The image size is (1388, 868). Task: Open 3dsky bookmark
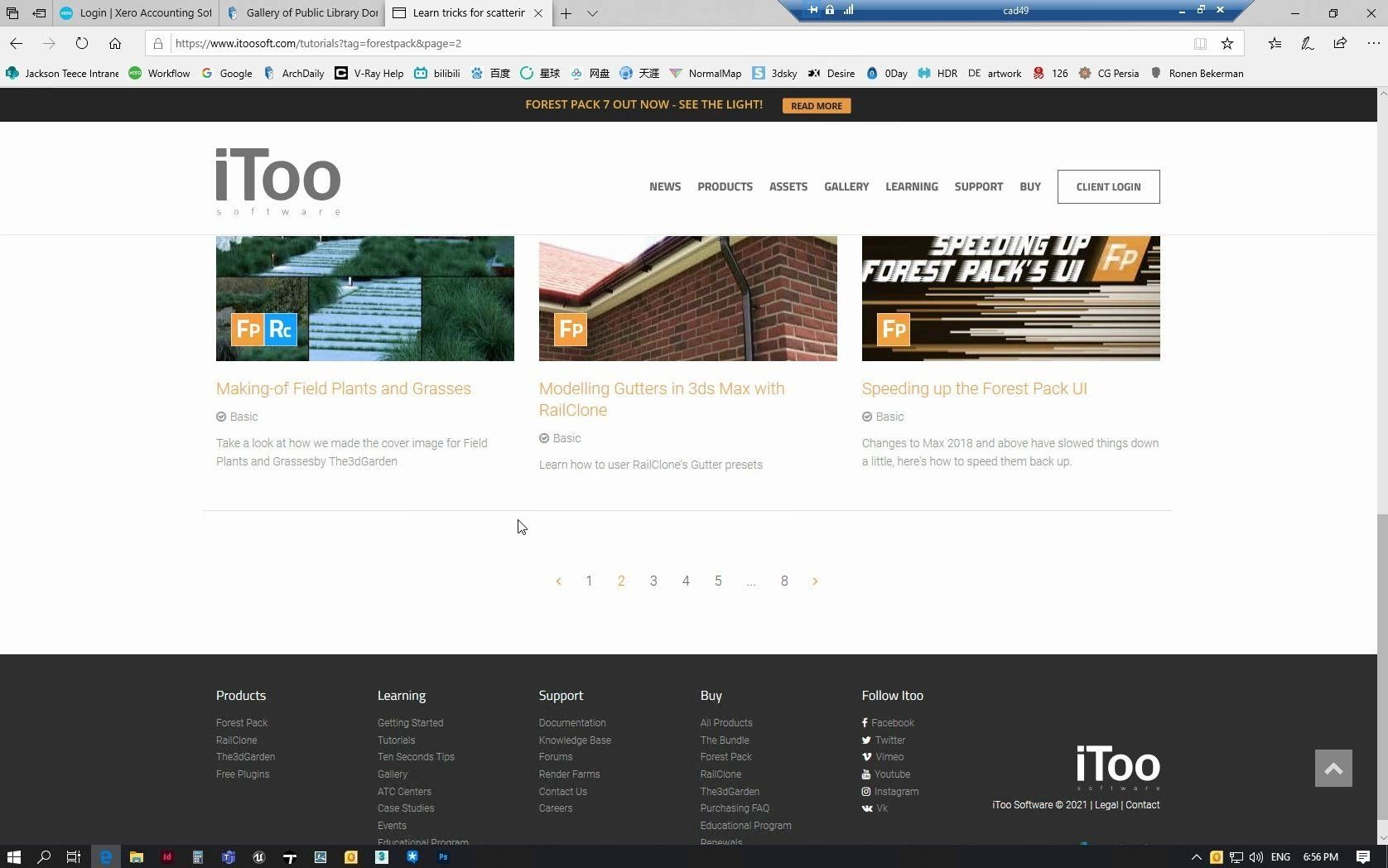point(774,73)
